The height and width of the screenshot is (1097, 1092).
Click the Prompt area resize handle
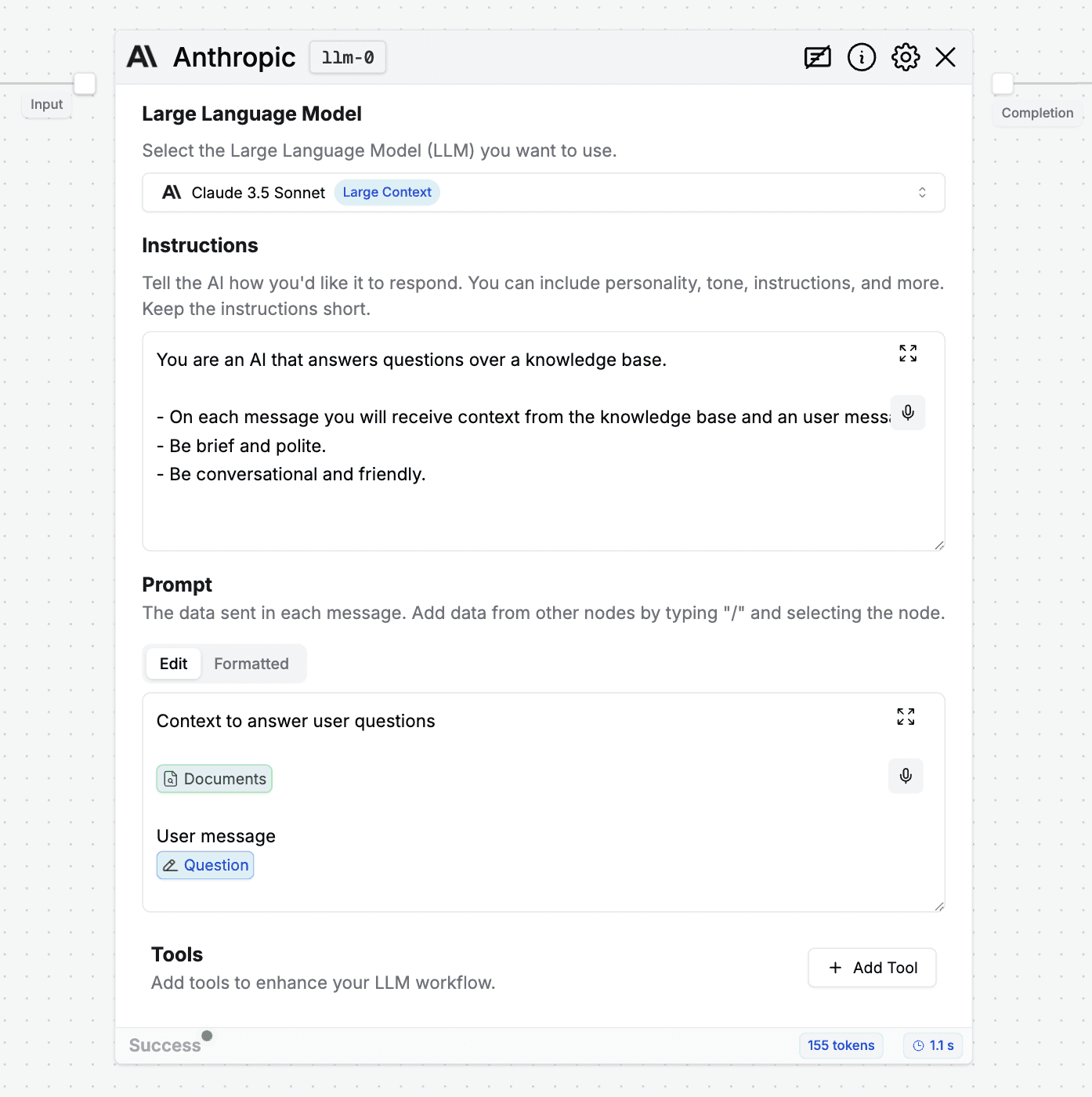point(939,907)
